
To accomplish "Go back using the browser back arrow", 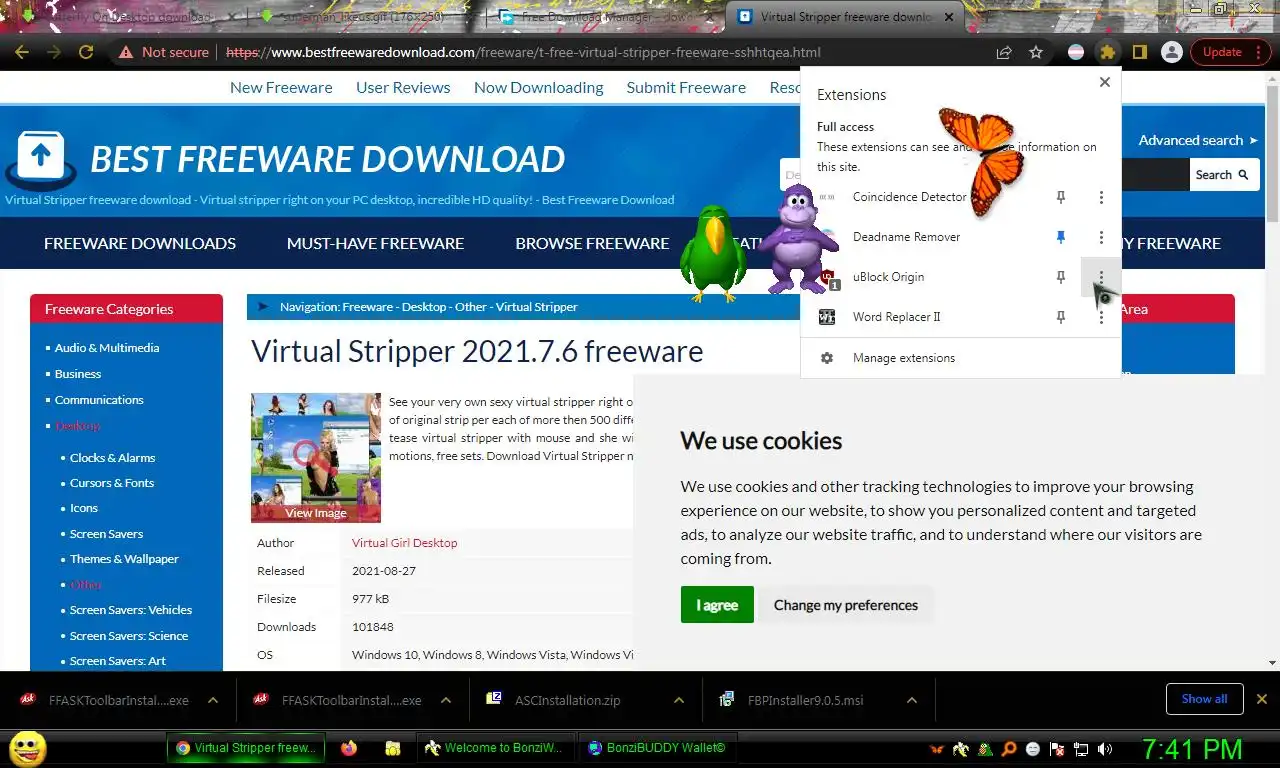I will (x=22, y=52).
